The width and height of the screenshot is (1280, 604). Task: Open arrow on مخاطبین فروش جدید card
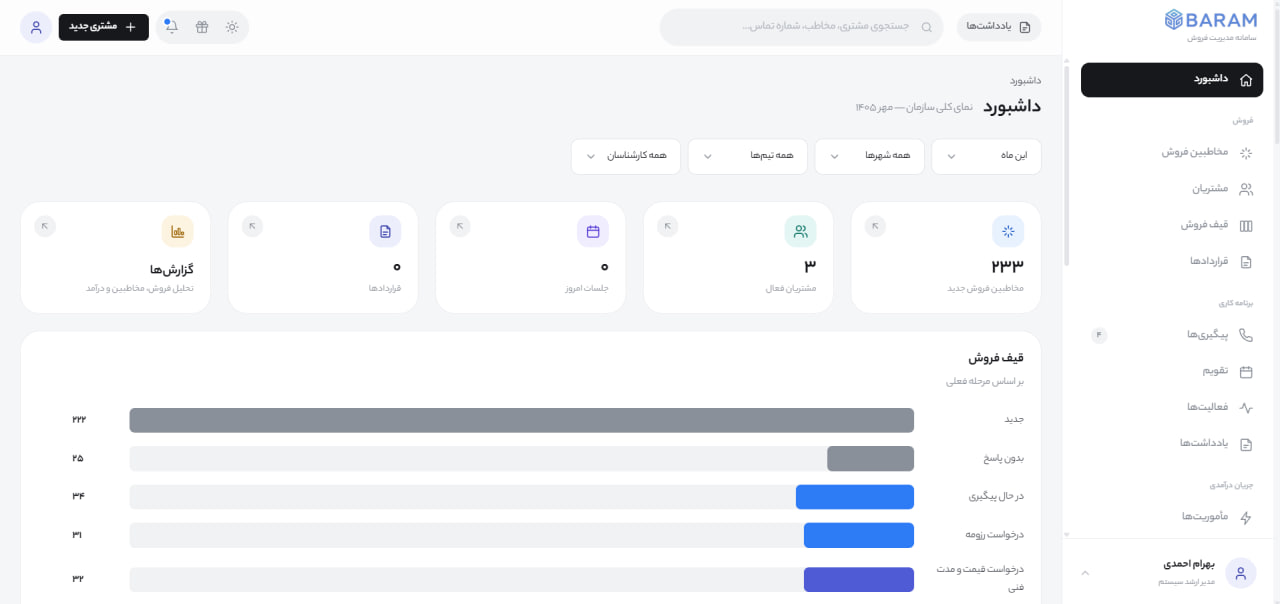(x=876, y=227)
